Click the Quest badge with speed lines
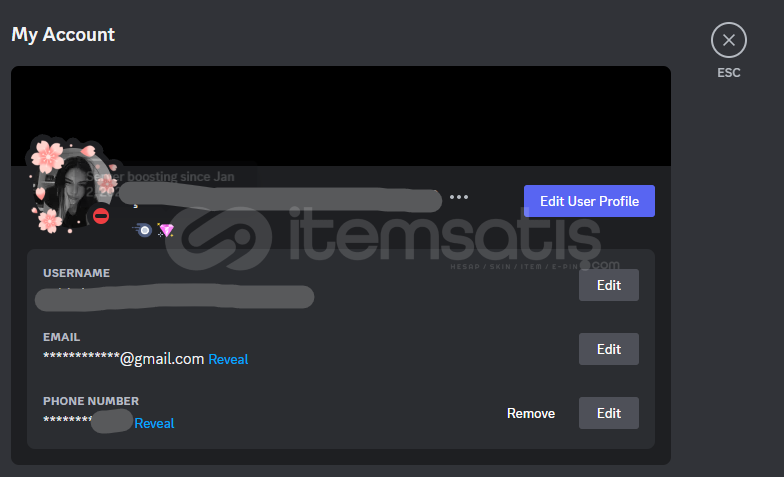Viewport: 784px width, 477px height. pyautogui.click(x=143, y=230)
